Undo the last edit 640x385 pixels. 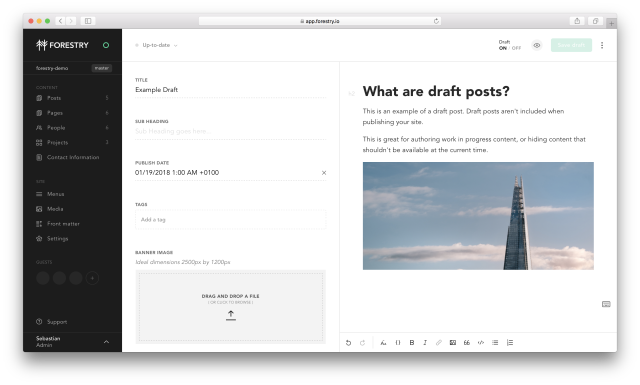348,343
